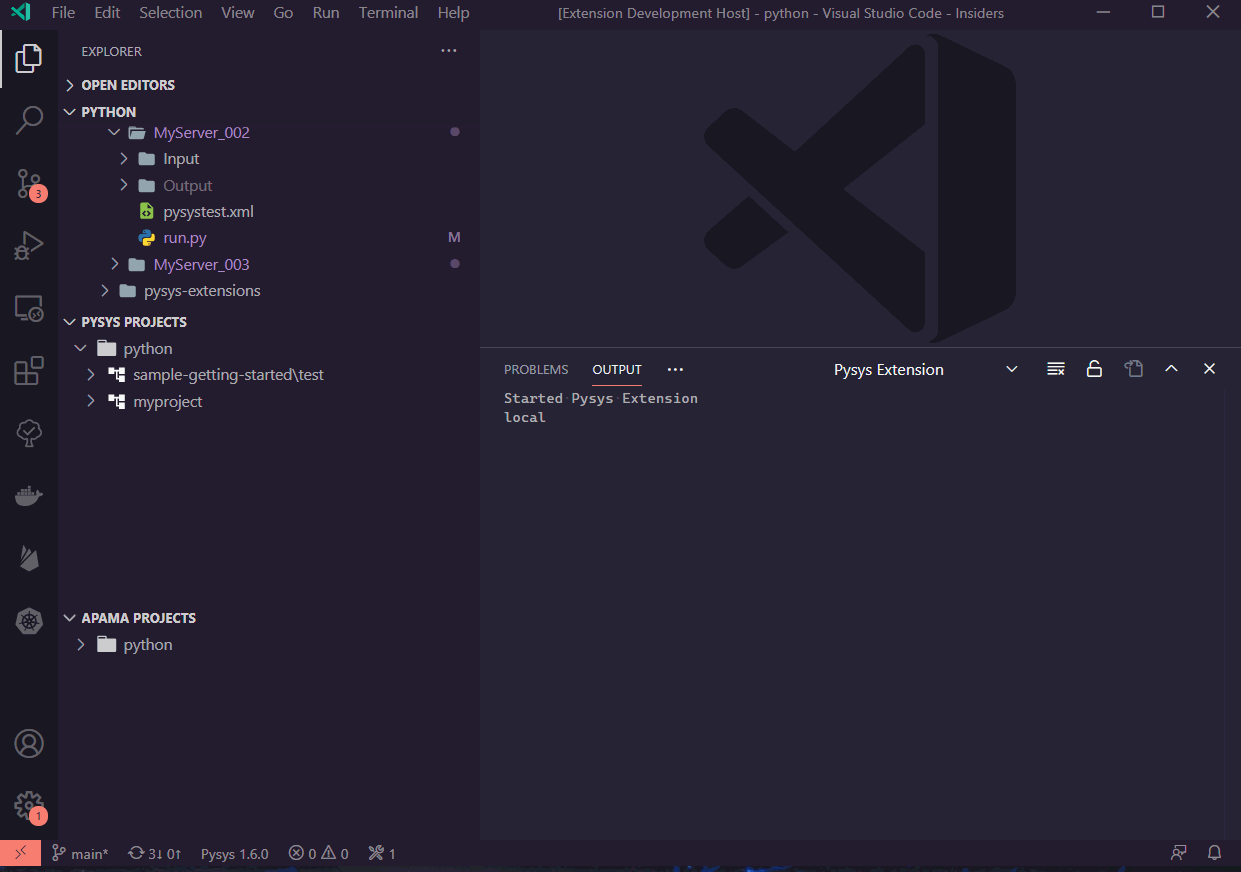The image size is (1241, 872).
Task: Open the Testing tree icon view
Action: click(29, 432)
